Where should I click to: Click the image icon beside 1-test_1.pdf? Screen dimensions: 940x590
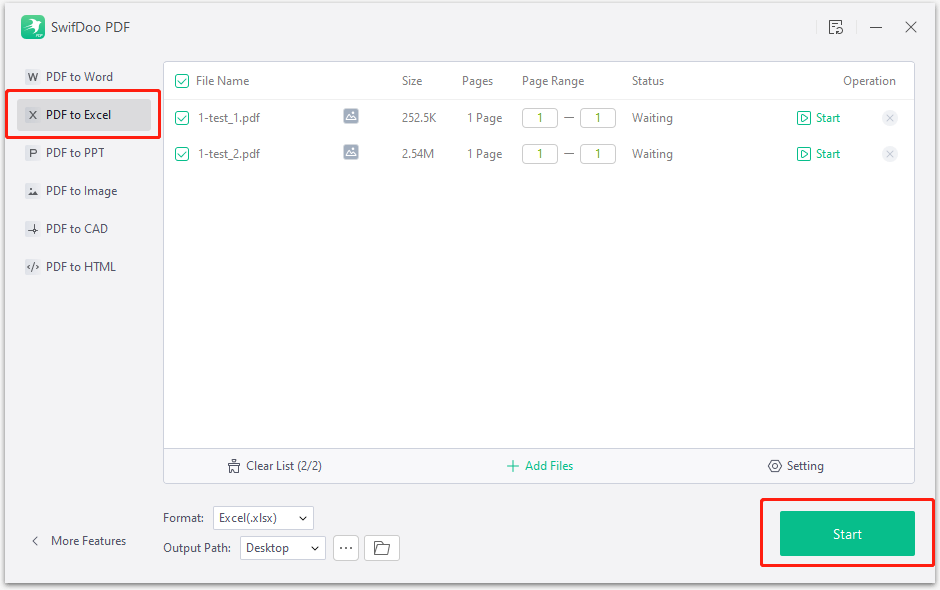pyautogui.click(x=351, y=116)
